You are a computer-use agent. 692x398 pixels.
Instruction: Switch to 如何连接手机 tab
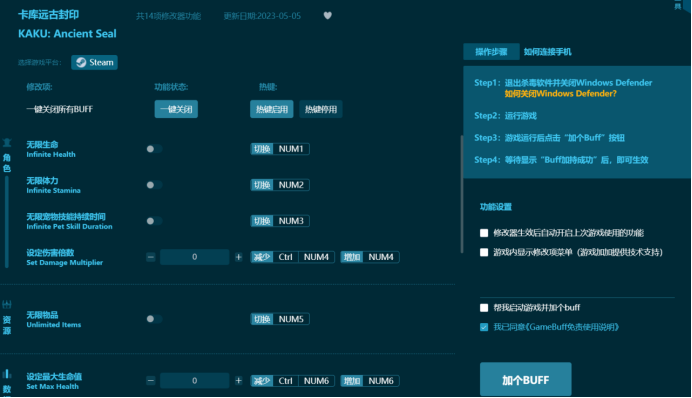pos(547,52)
